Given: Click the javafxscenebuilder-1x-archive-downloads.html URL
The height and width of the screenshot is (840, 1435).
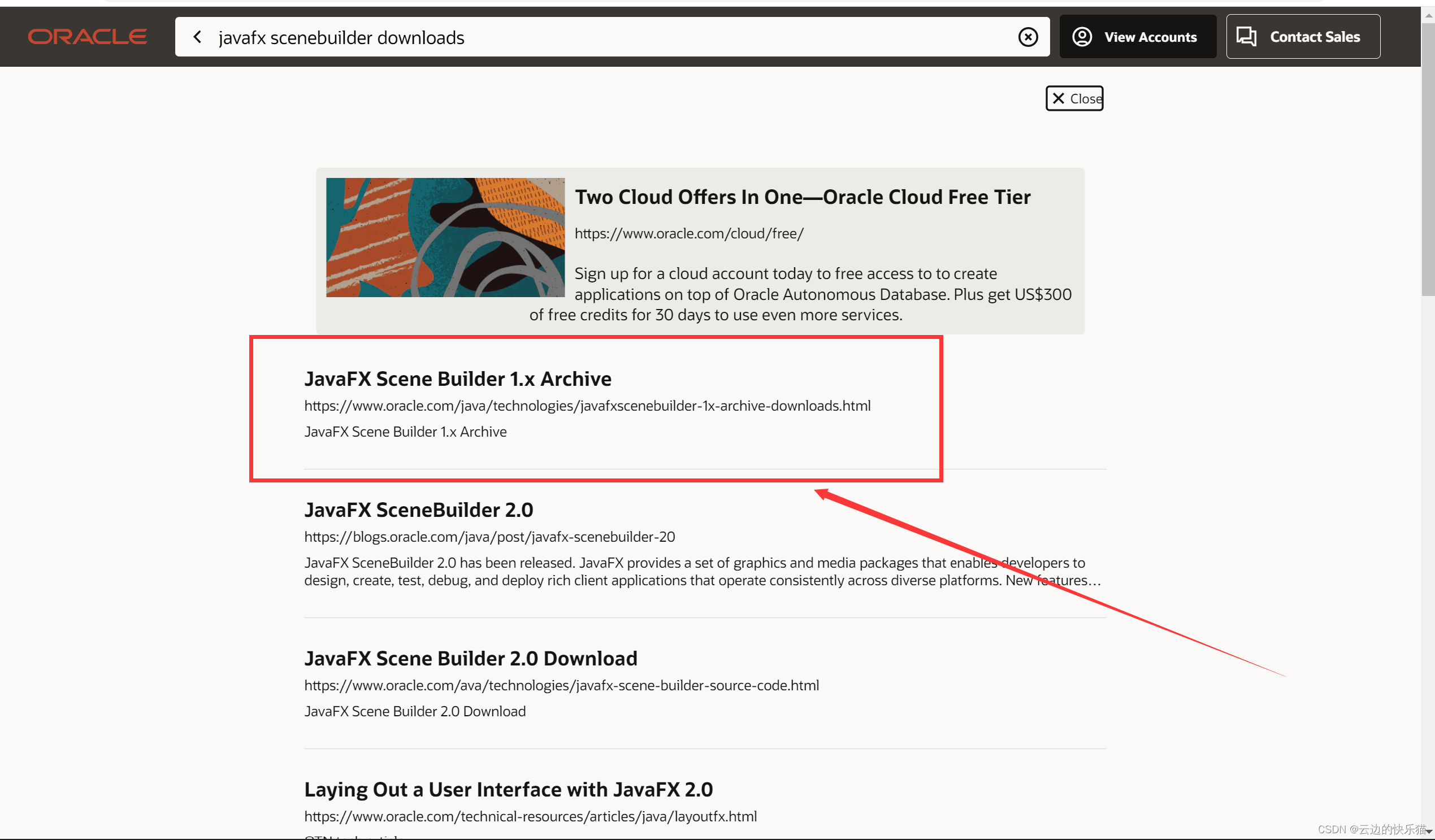Looking at the screenshot, I should click(x=587, y=406).
